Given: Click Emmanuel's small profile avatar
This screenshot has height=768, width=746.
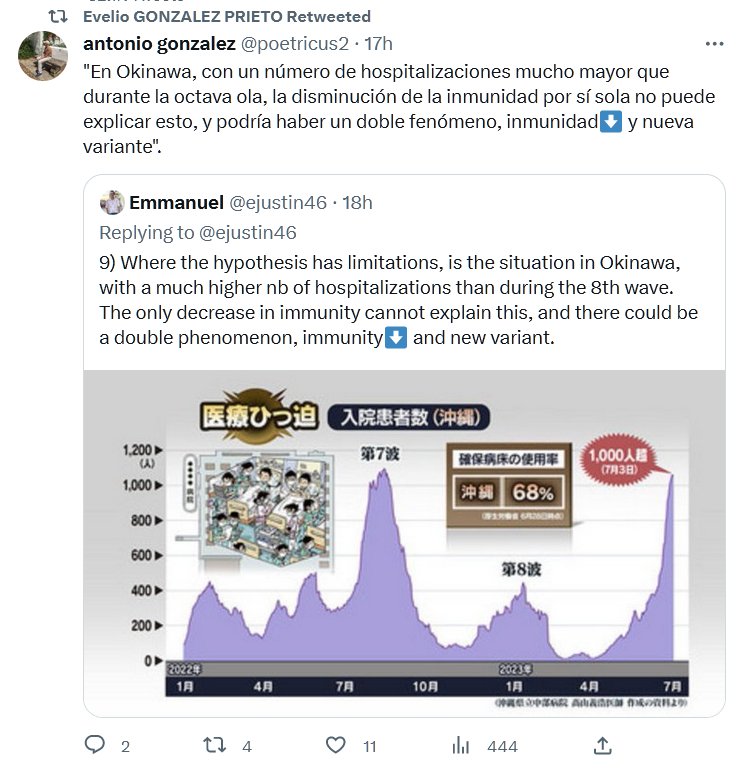Looking at the screenshot, I should 112,203.
